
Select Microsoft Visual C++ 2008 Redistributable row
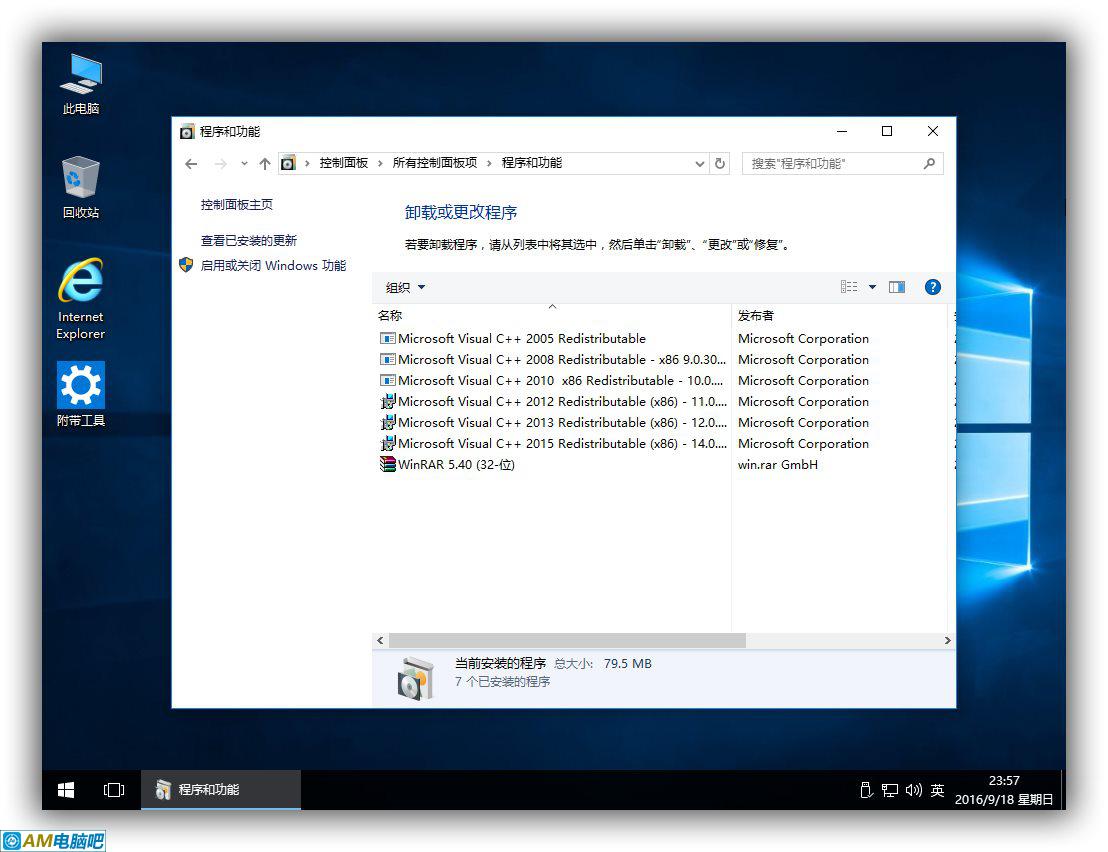click(552, 360)
